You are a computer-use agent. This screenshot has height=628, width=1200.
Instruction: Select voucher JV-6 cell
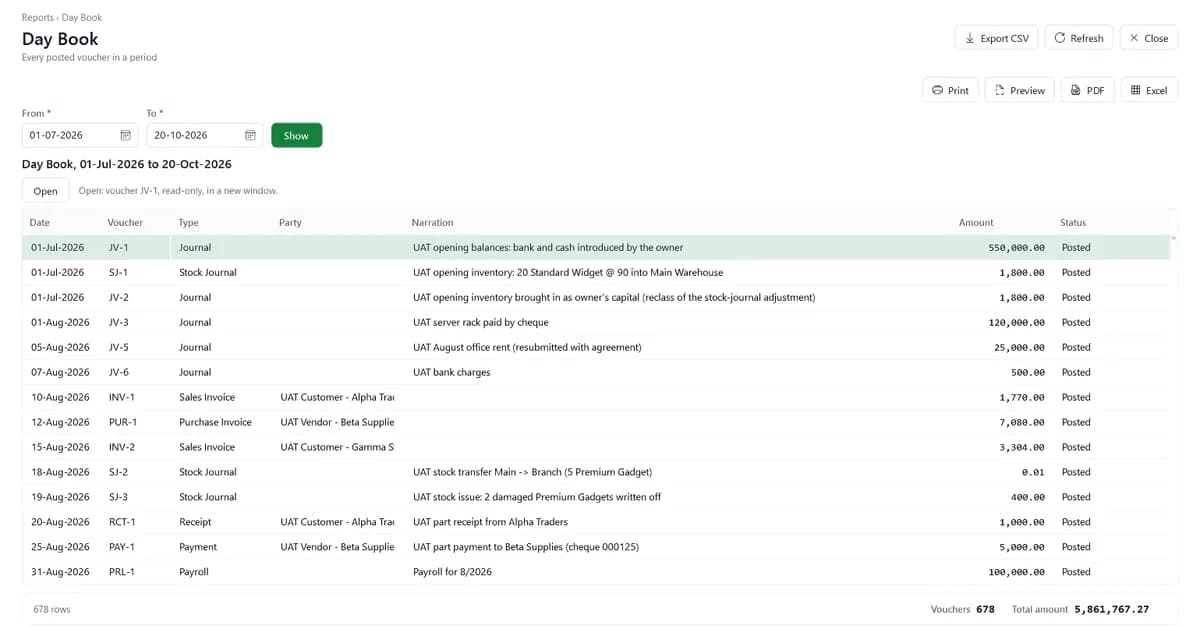119,372
